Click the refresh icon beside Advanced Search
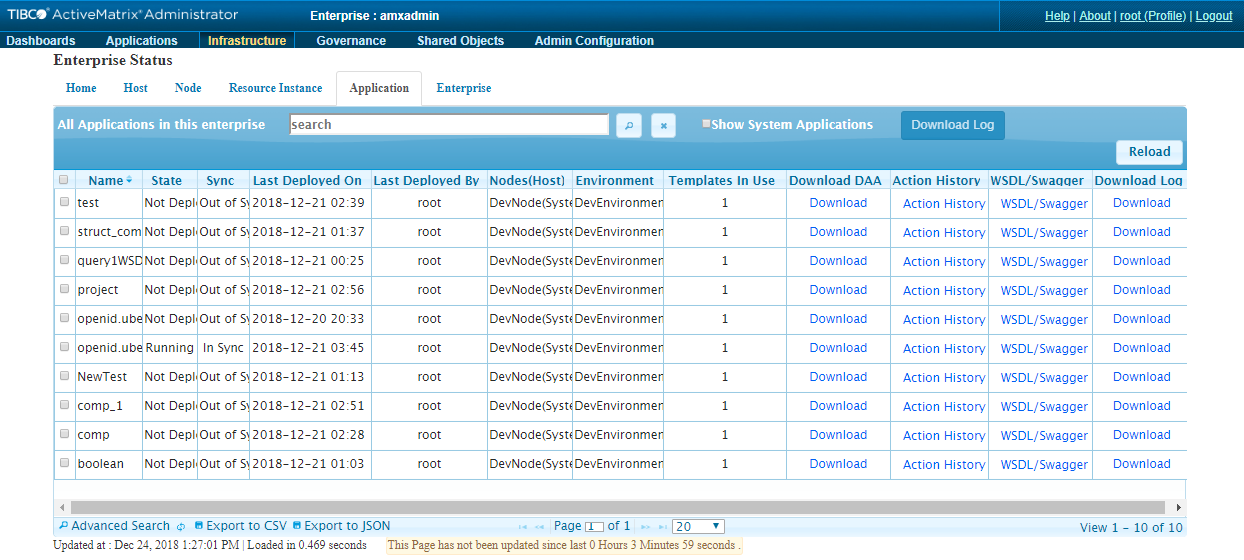This screenshot has width=1244, height=560. [x=181, y=527]
